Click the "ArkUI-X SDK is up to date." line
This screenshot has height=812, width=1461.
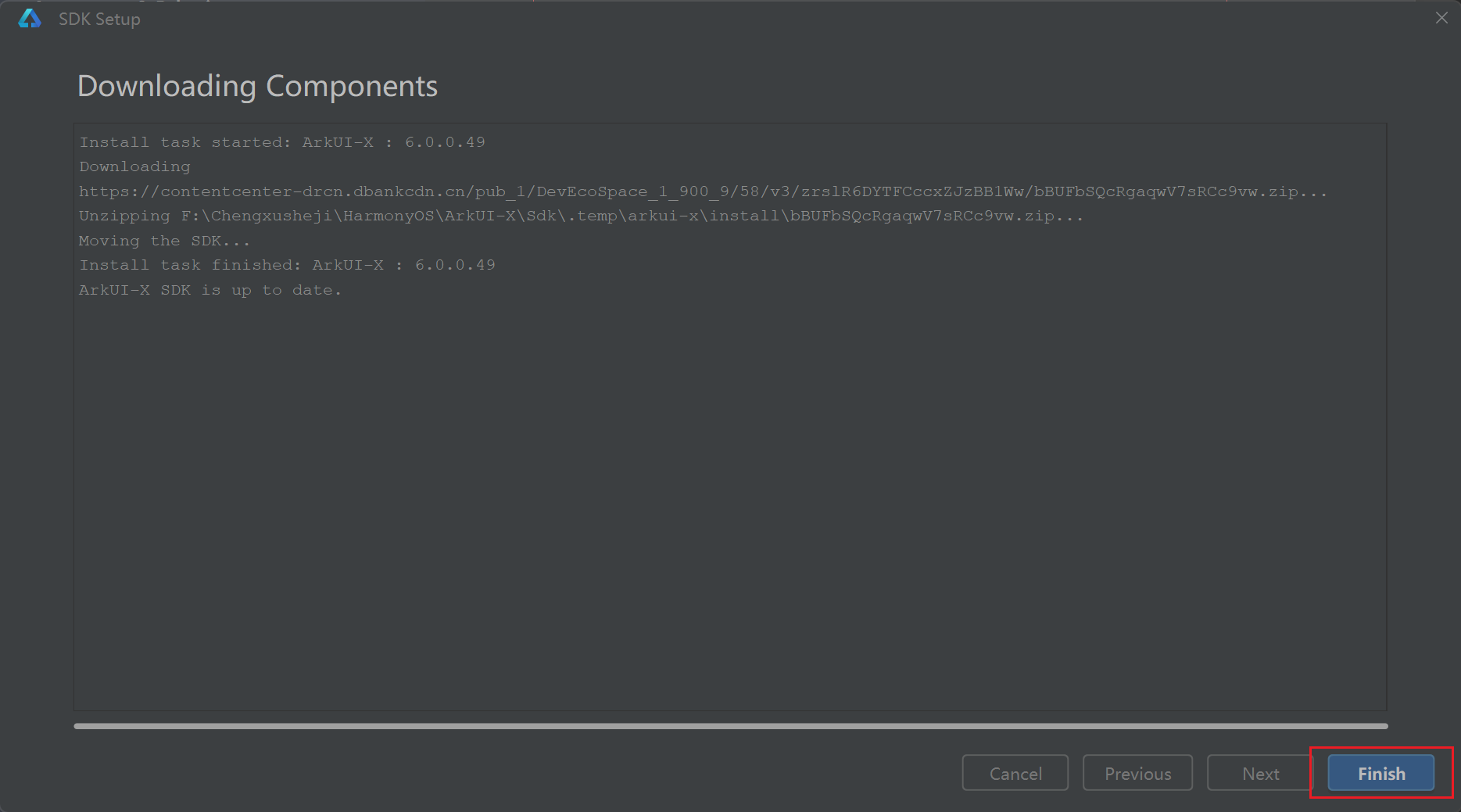click(209, 290)
